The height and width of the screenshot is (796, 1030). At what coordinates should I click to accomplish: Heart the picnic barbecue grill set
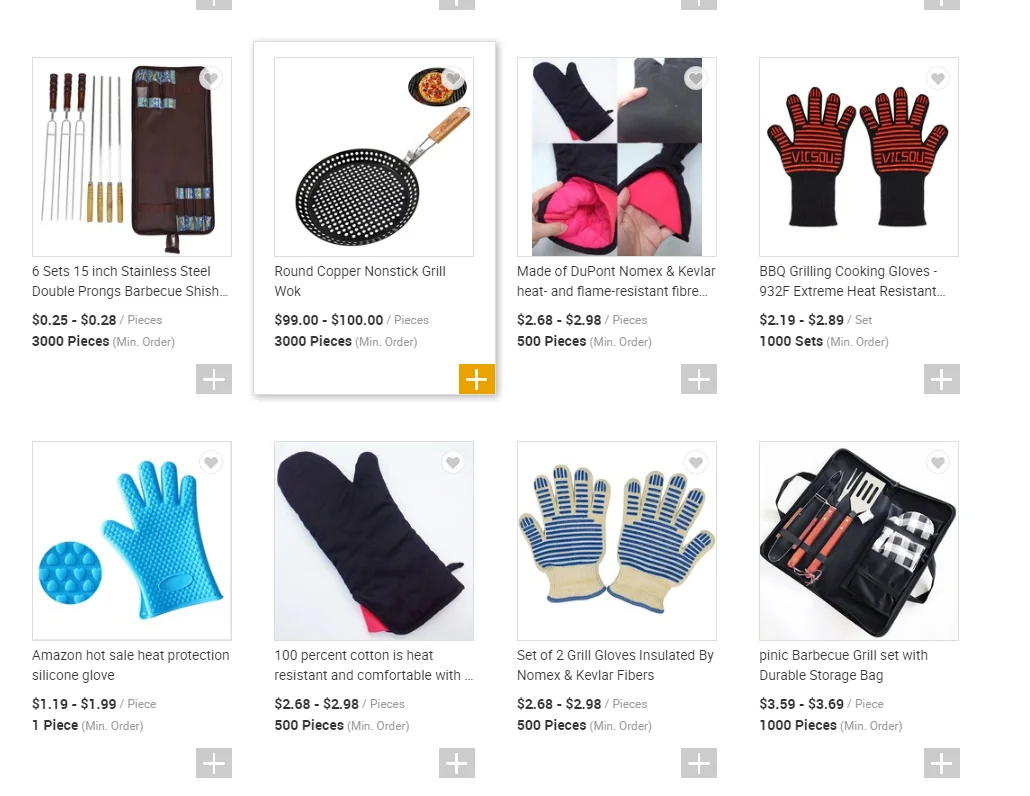point(937,462)
